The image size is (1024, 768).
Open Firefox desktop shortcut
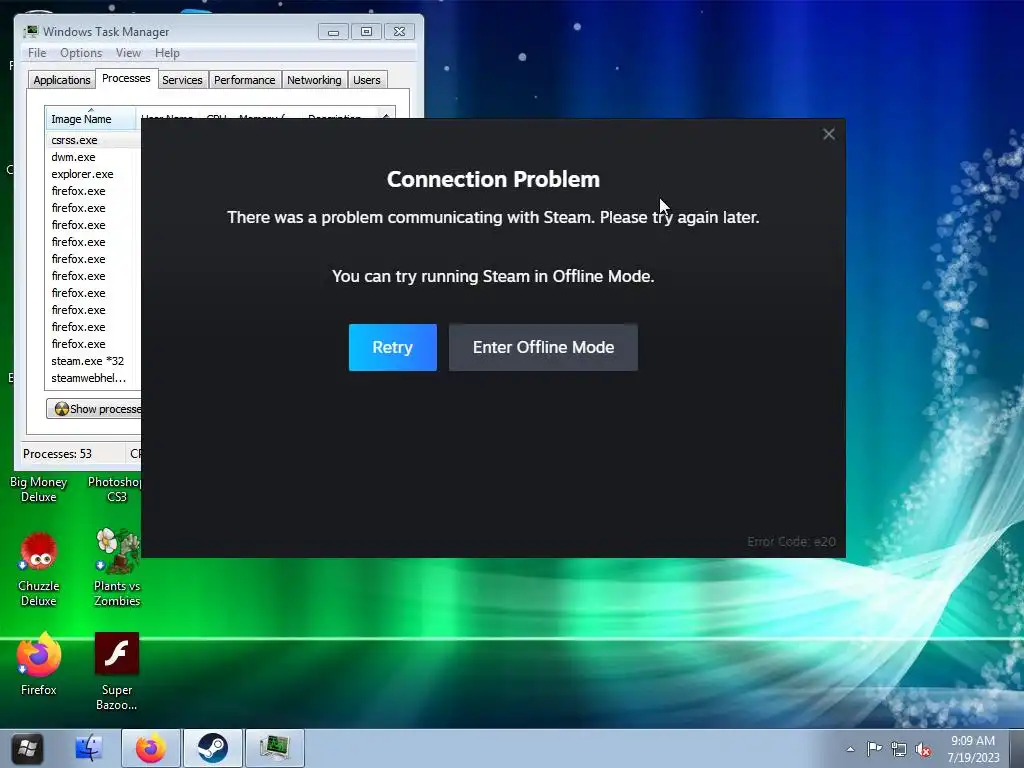coord(39,664)
